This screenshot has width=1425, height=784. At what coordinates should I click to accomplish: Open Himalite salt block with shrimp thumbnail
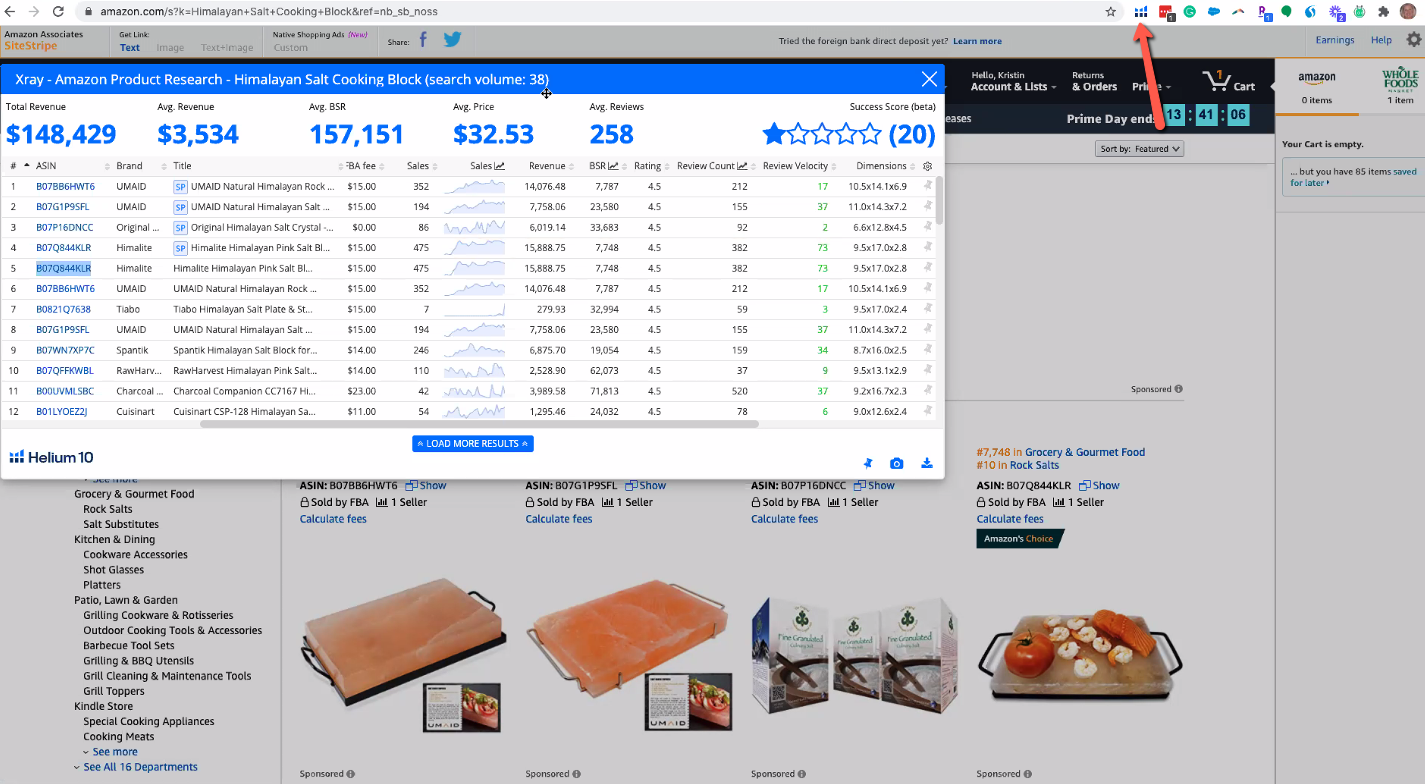[x=1079, y=656]
